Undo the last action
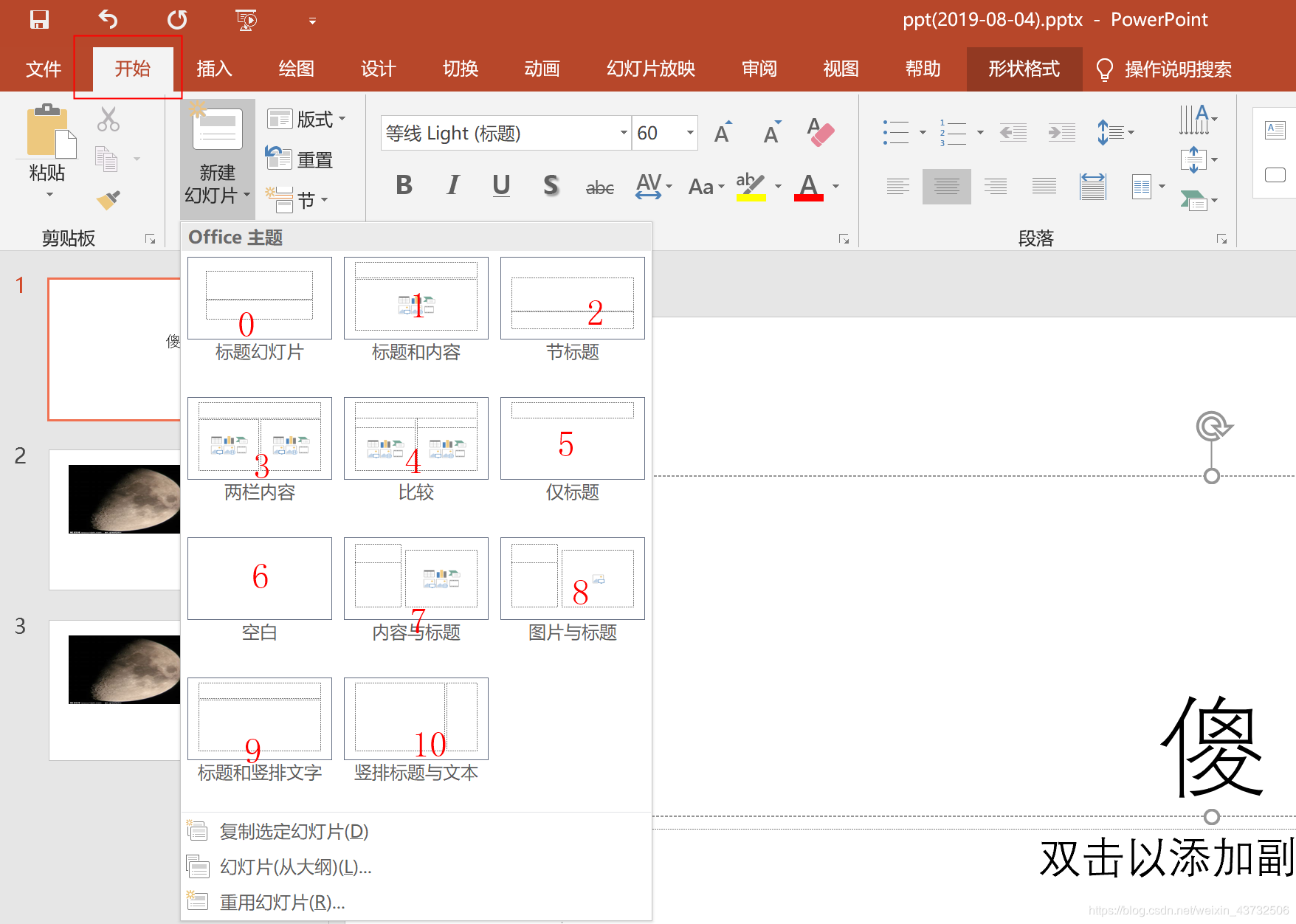The height and width of the screenshot is (924, 1296). (x=108, y=19)
